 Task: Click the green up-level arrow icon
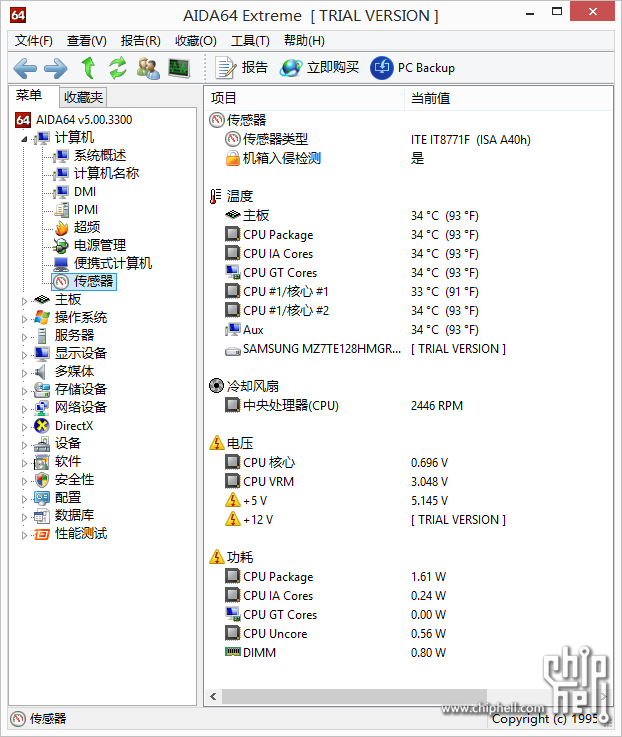[x=88, y=68]
